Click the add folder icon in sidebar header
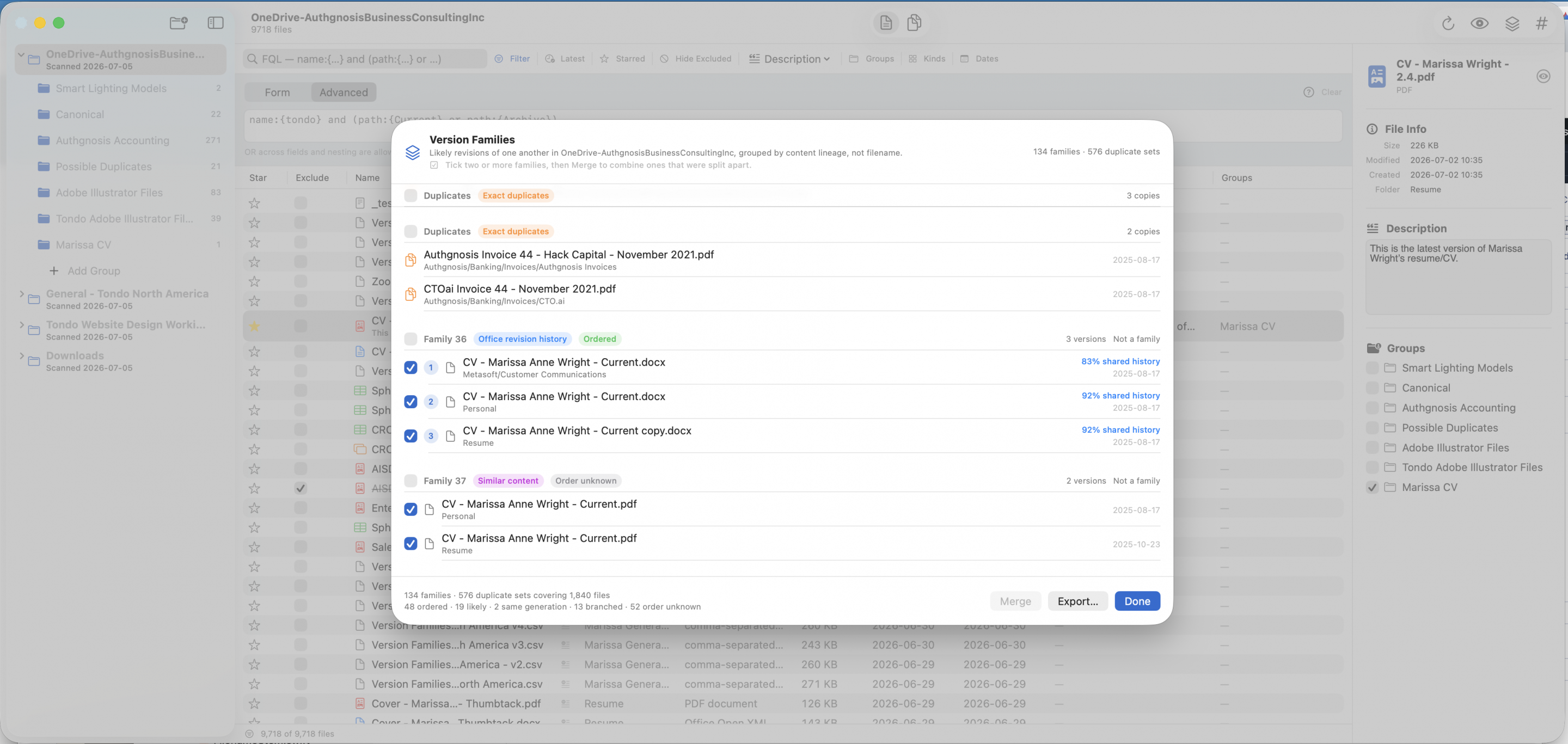Image resolution: width=1568 pixels, height=744 pixels. (179, 23)
